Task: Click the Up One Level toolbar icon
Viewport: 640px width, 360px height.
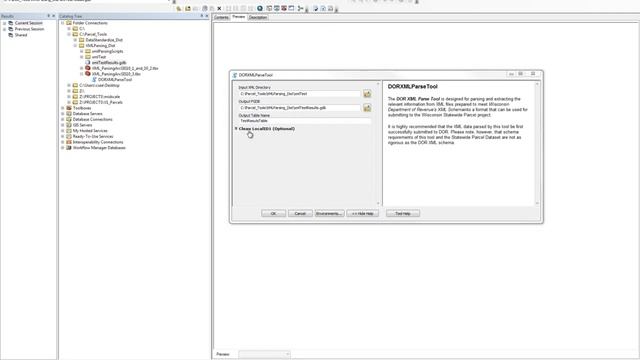Action: click(179, 8)
